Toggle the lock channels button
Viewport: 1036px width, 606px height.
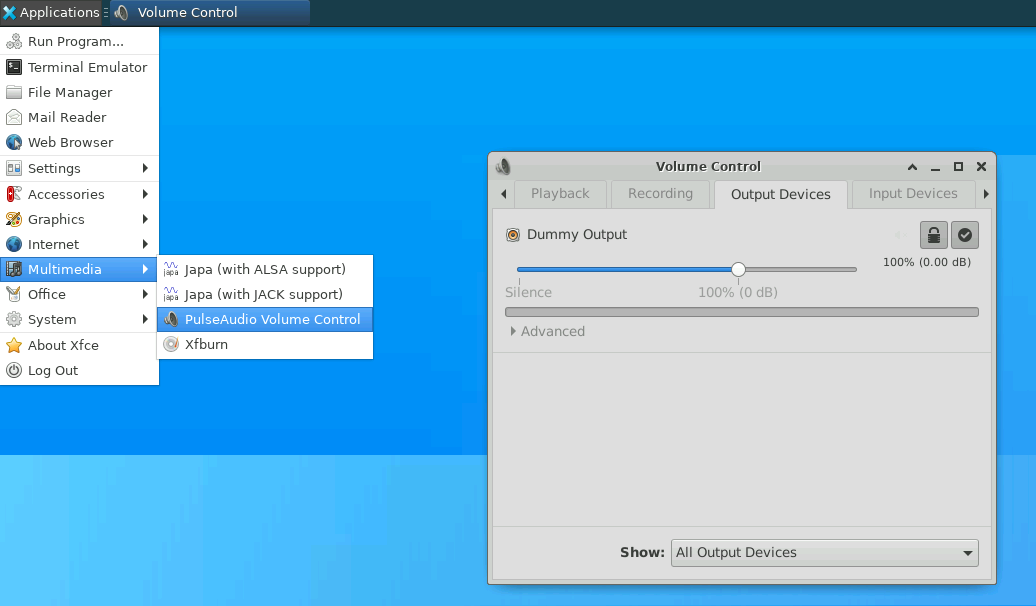click(933, 235)
